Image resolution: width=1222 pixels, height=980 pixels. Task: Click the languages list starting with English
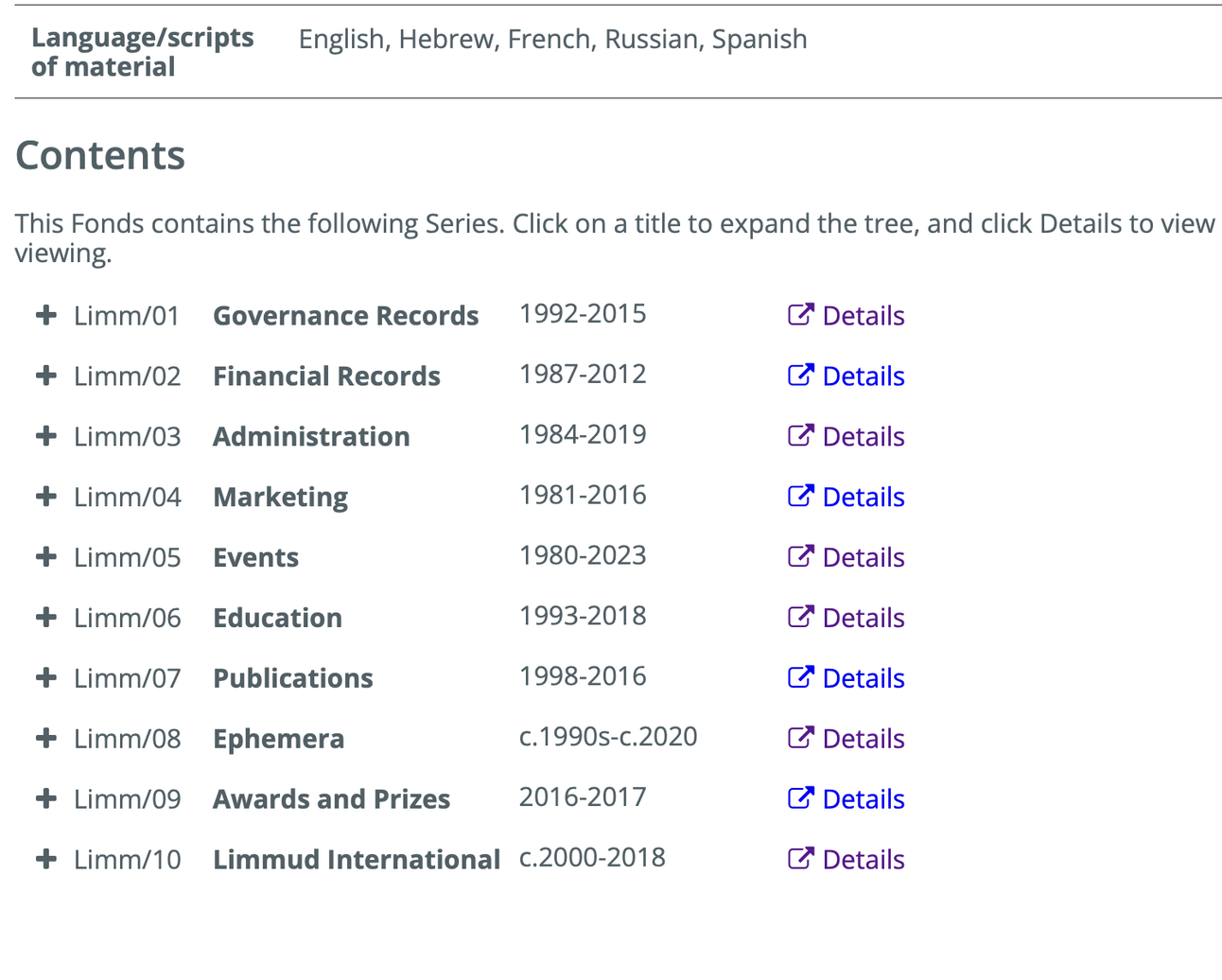coord(553,40)
